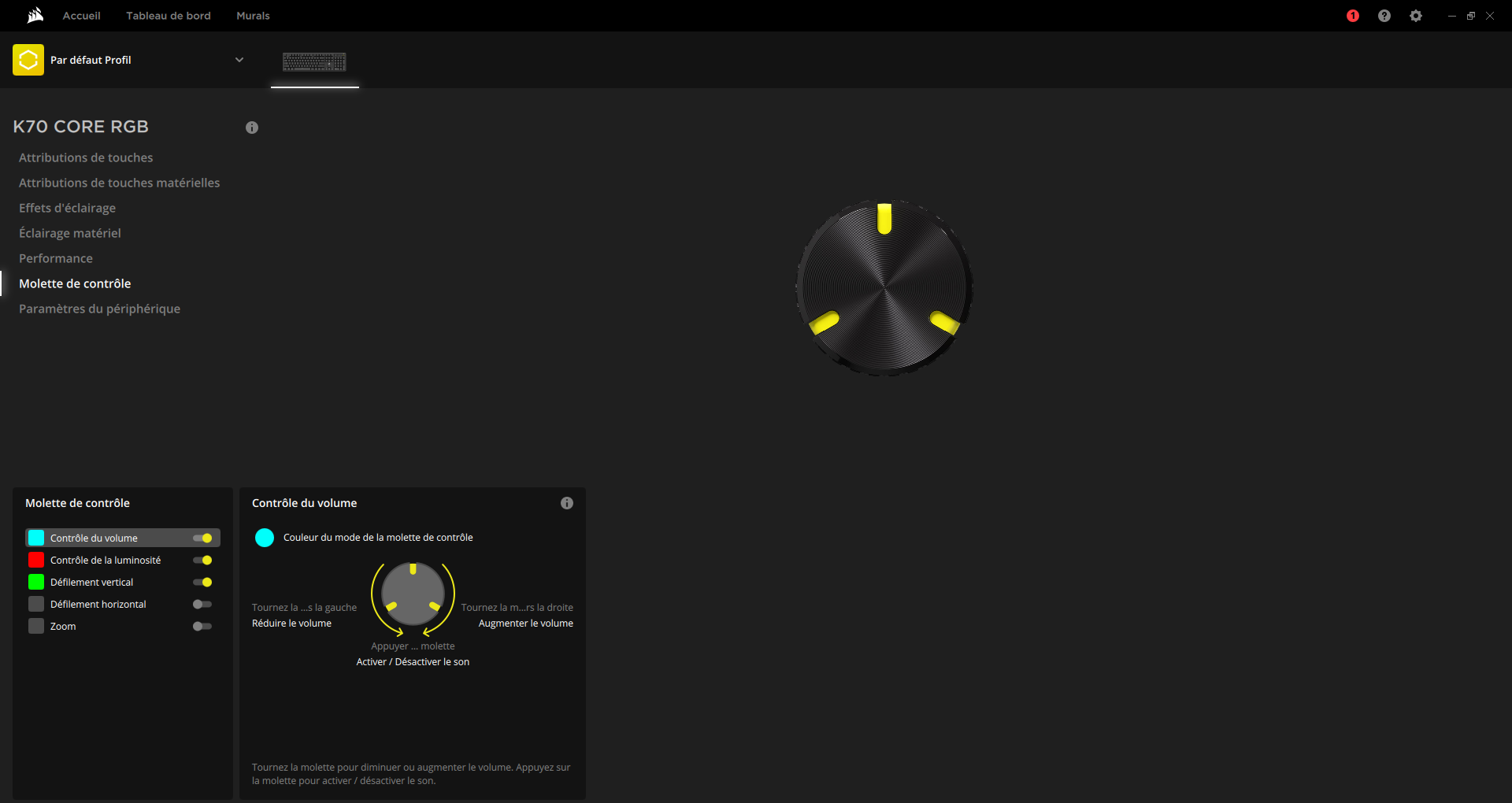The image size is (1512, 803).
Task: Open Éclairage matériel section
Action: pos(70,233)
